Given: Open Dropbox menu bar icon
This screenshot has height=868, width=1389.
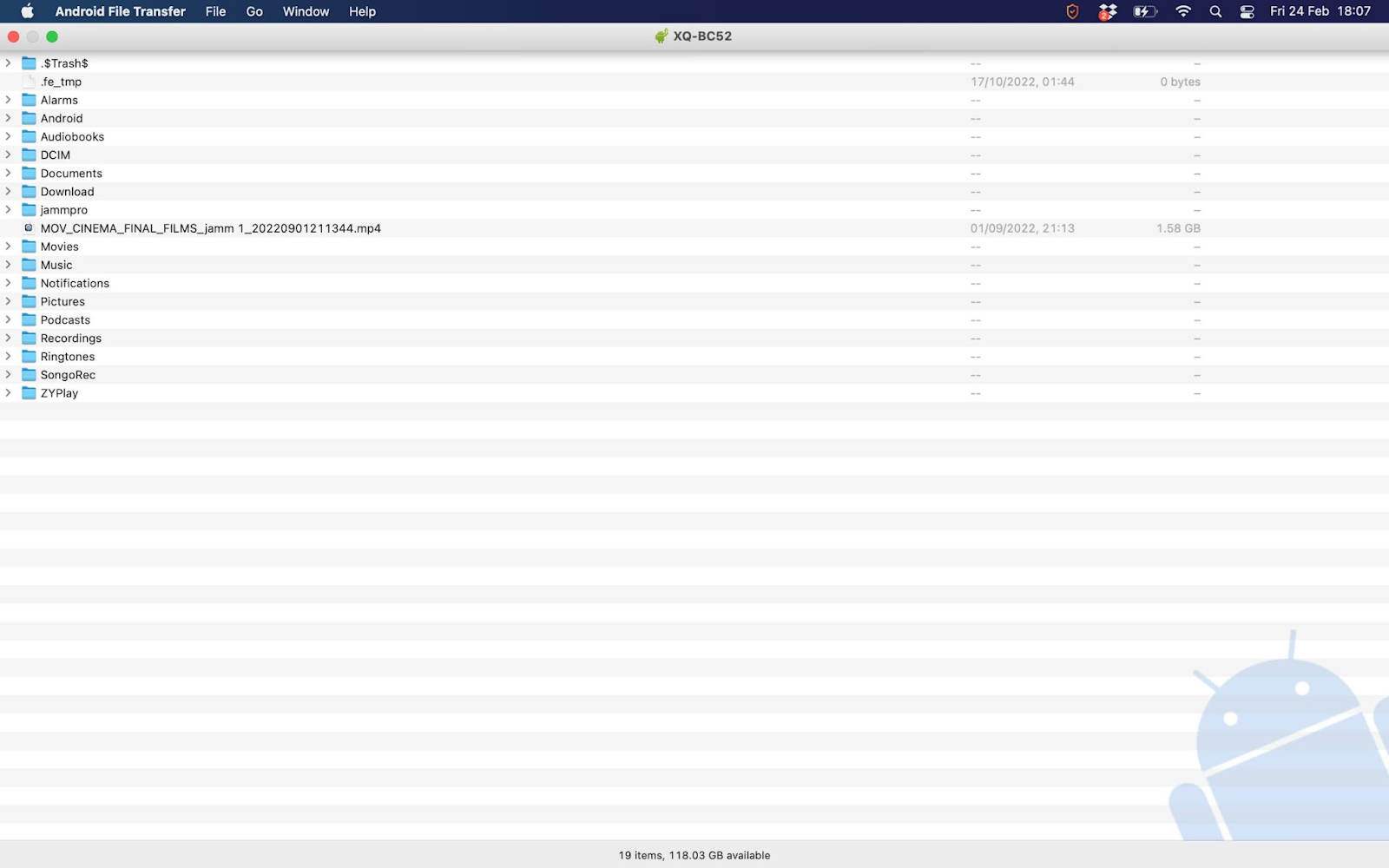Looking at the screenshot, I should (x=1108, y=11).
